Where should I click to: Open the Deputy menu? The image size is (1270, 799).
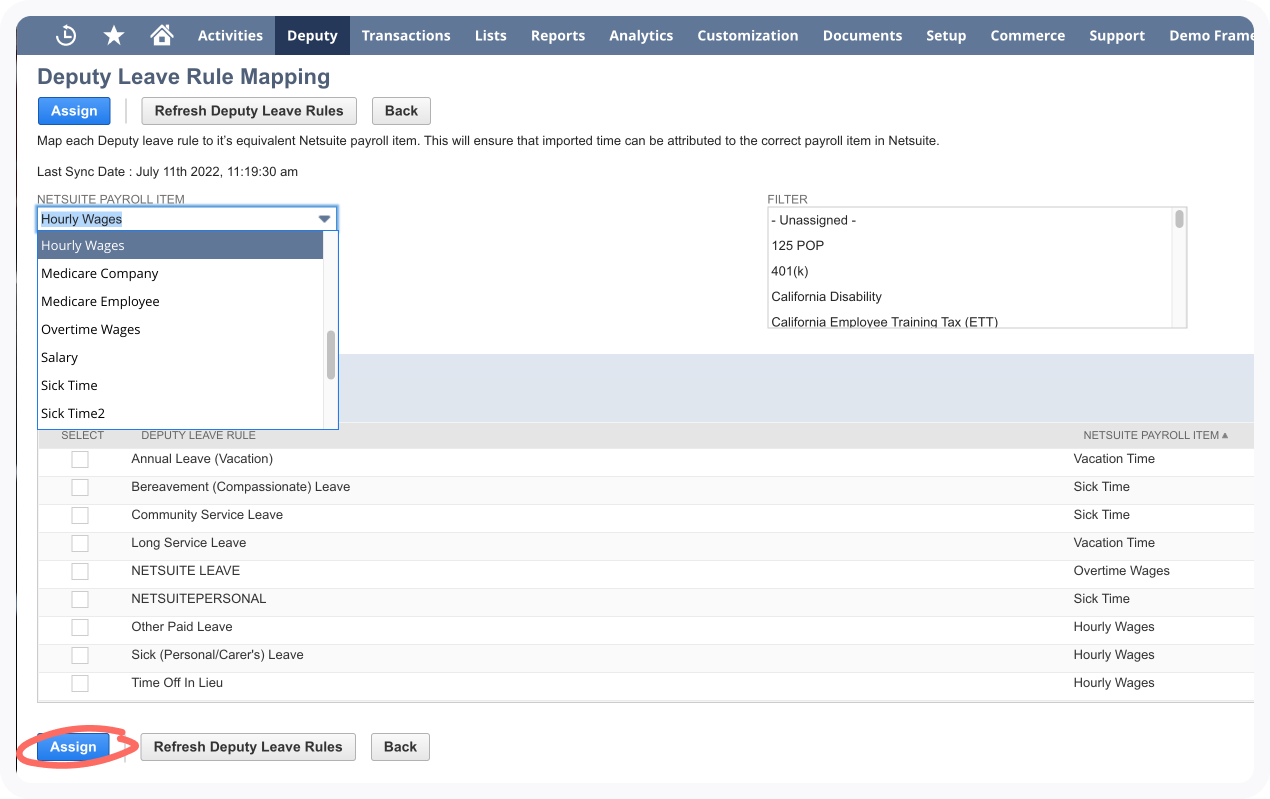click(312, 35)
